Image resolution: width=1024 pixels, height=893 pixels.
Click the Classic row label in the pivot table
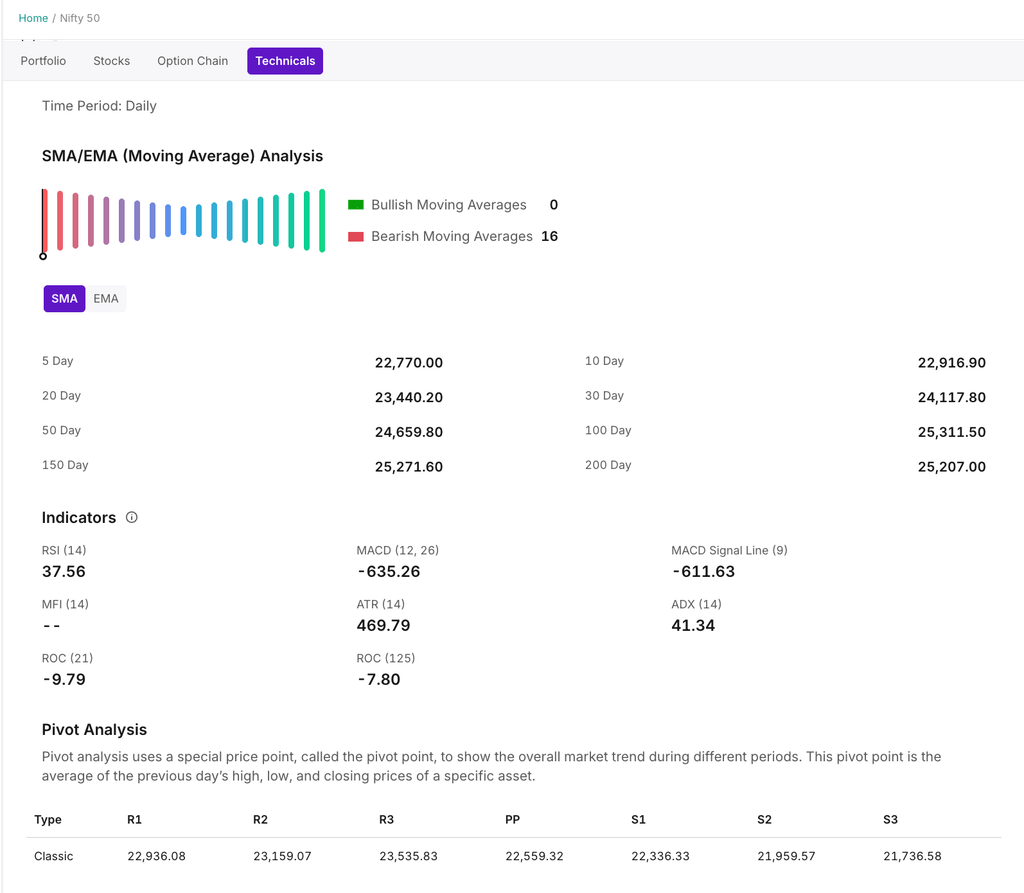point(54,856)
